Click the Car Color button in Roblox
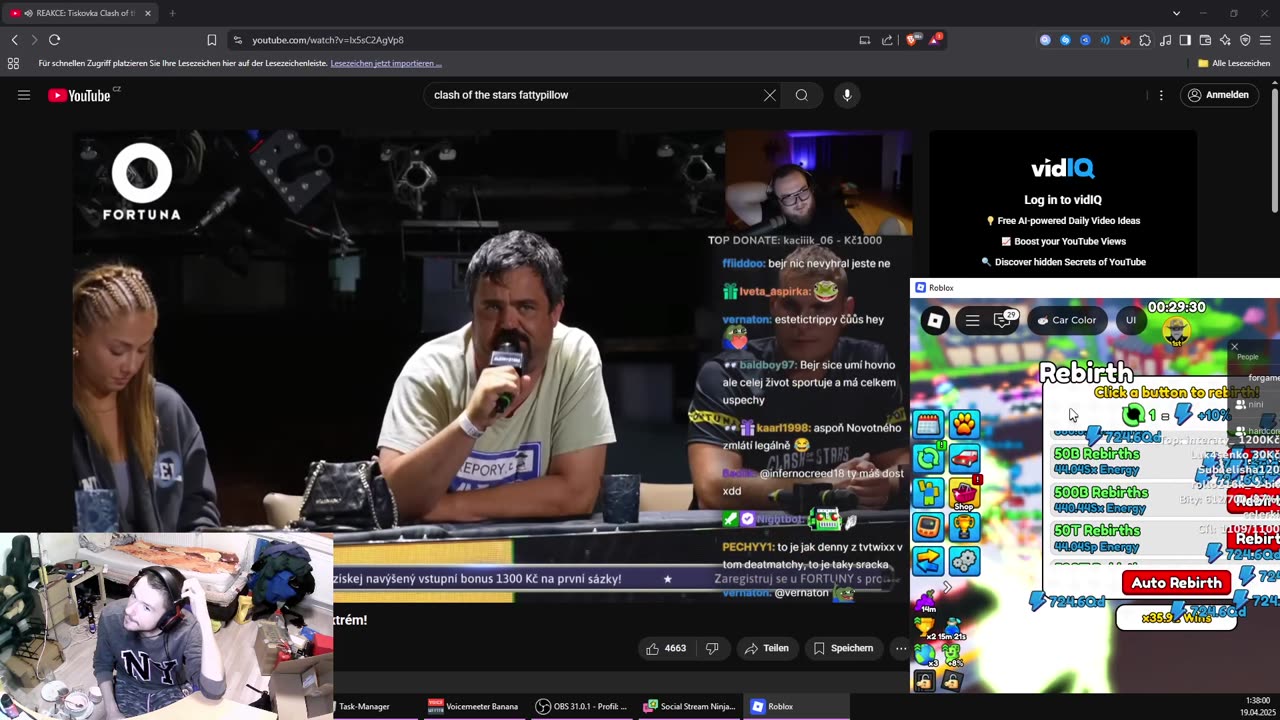The height and width of the screenshot is (720, 1280). pyautogui.click(x=1067, y=320)
